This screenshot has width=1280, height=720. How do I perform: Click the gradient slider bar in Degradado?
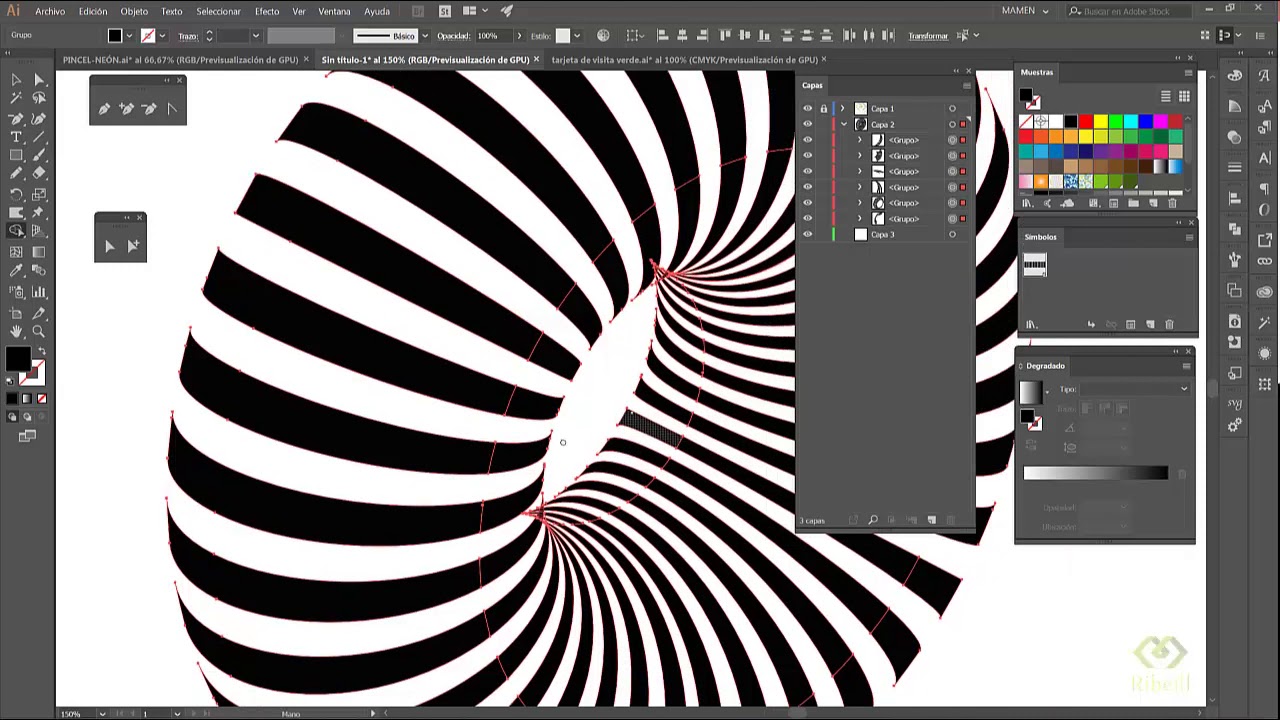(x=1095, y=473)
